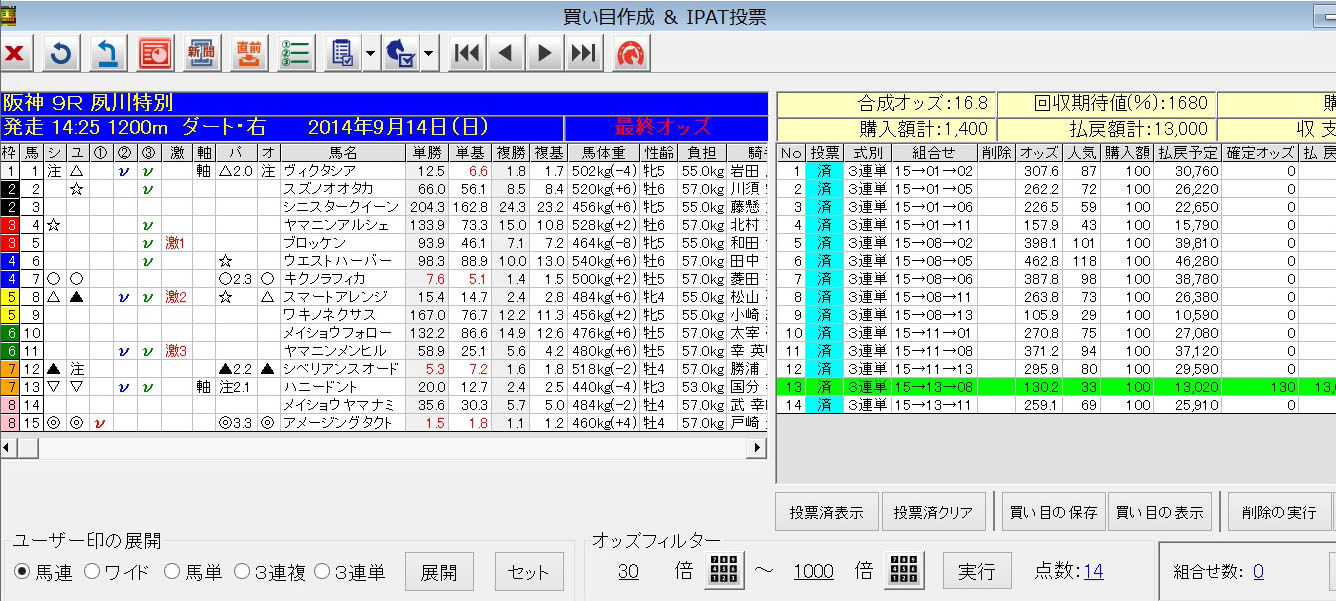Image resolution: width=1336 pixels, height=601 pixels.
Task: Click the 単勝 column header
Action: (426, 152)
